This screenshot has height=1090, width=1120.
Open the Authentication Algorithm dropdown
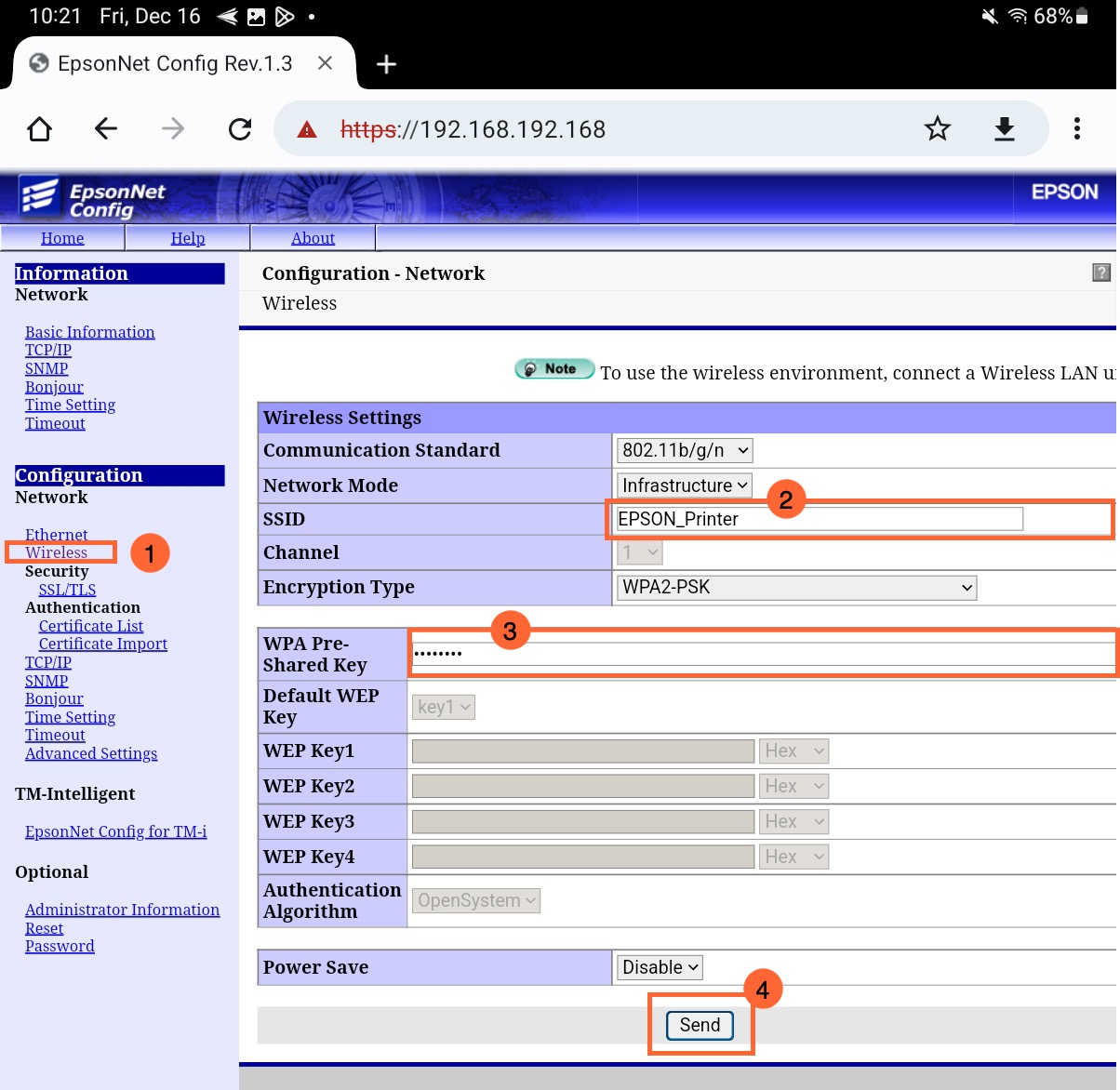click(476, 900)
